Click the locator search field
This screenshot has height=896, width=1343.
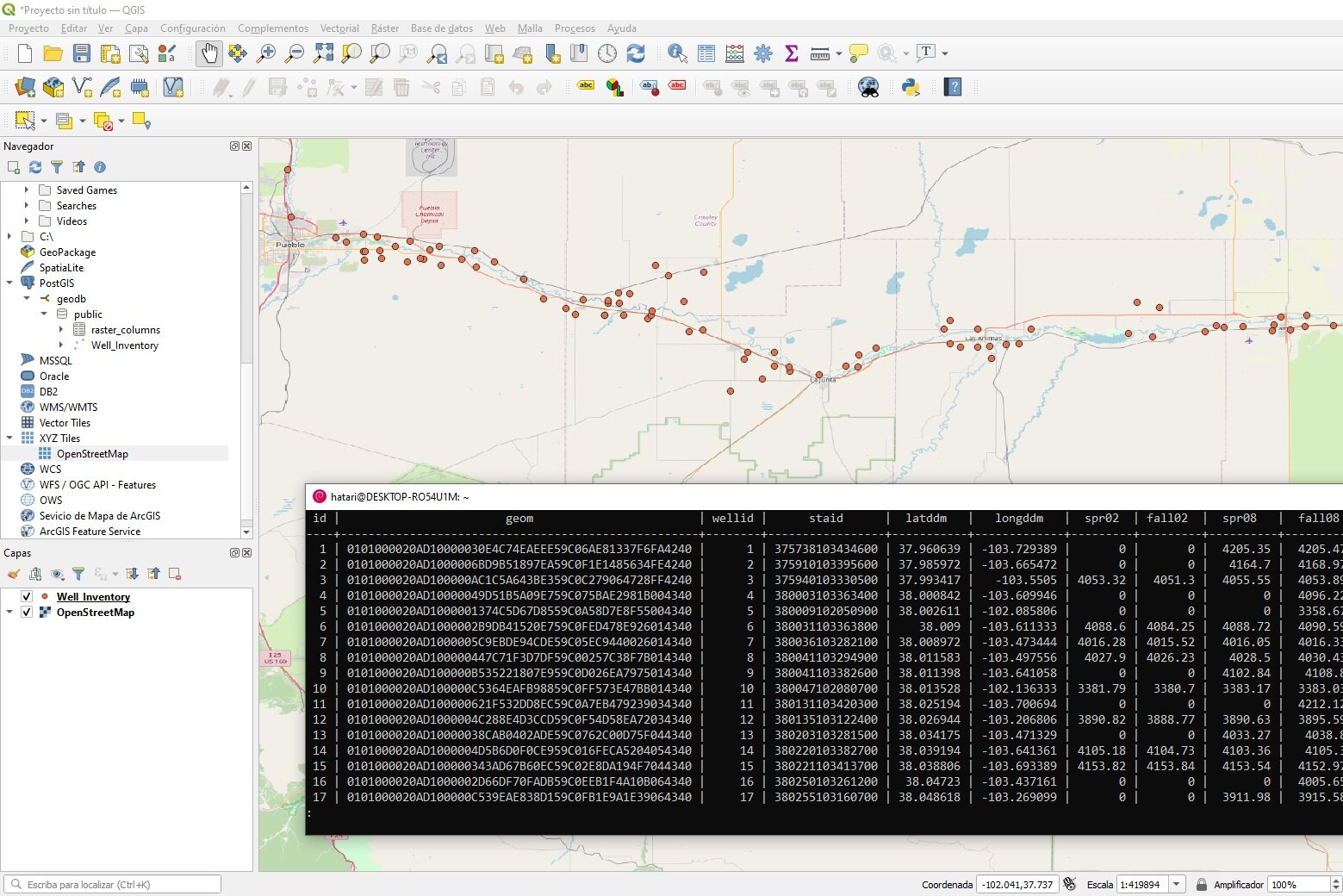click(x=113, y=885)
